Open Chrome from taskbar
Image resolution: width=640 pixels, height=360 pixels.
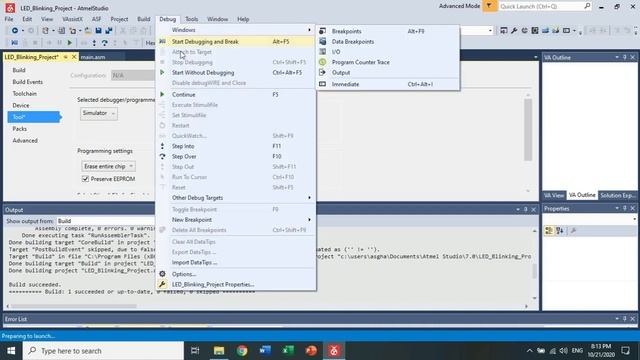(242, 351)
